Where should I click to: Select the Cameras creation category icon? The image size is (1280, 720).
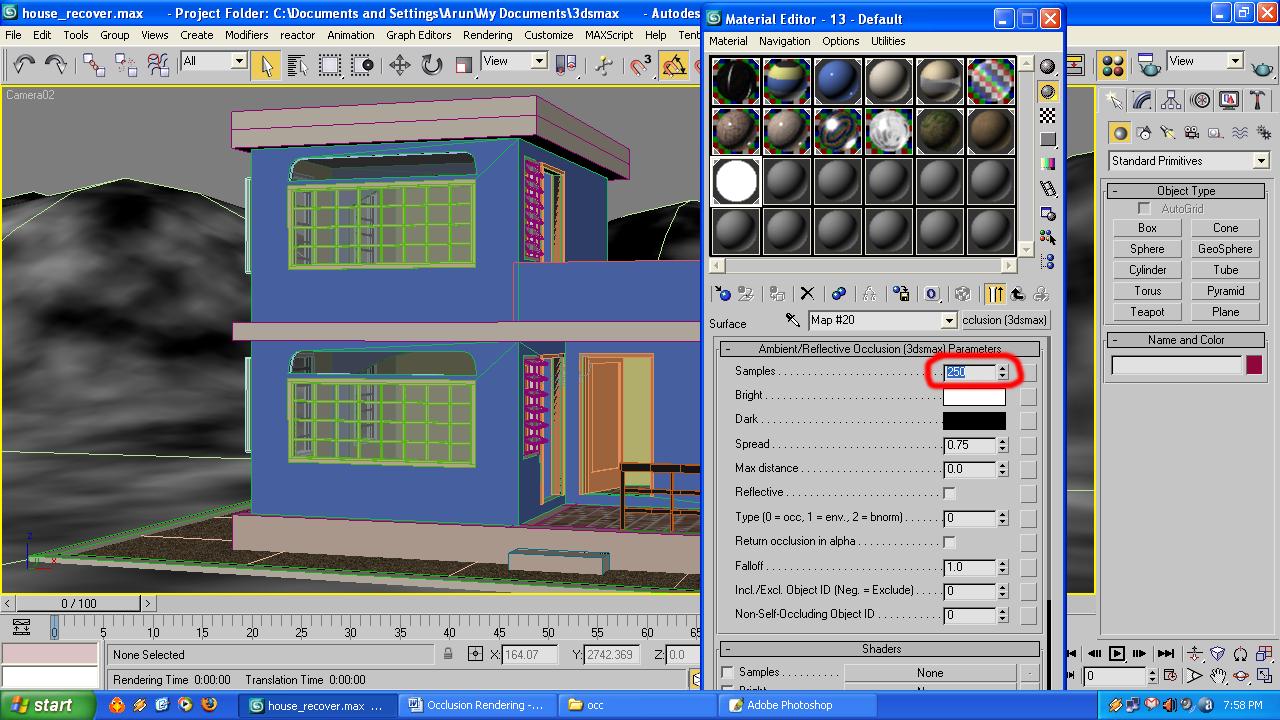pyautogui.click(x=1191, y=132)
